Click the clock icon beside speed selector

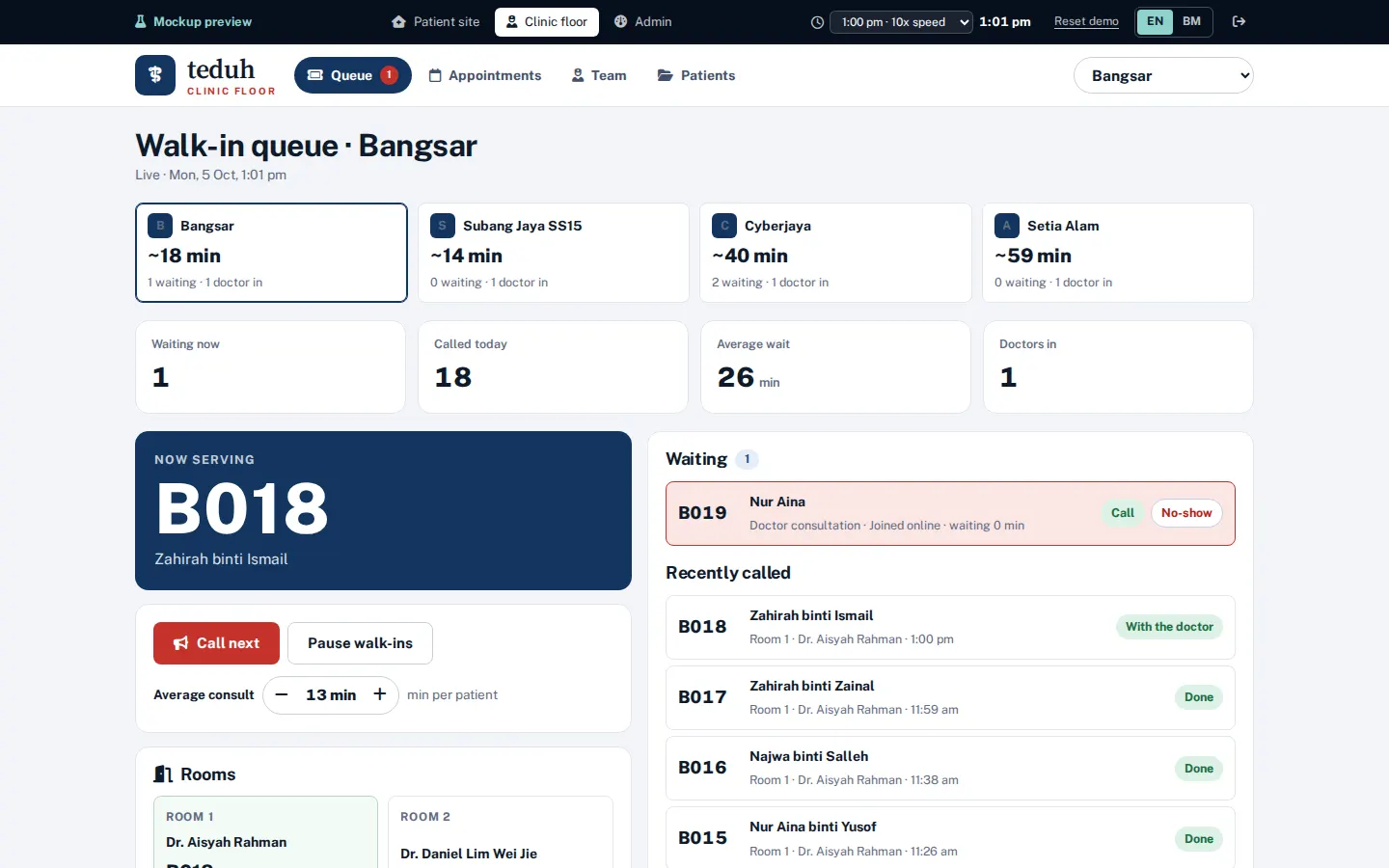coord(817,22)
